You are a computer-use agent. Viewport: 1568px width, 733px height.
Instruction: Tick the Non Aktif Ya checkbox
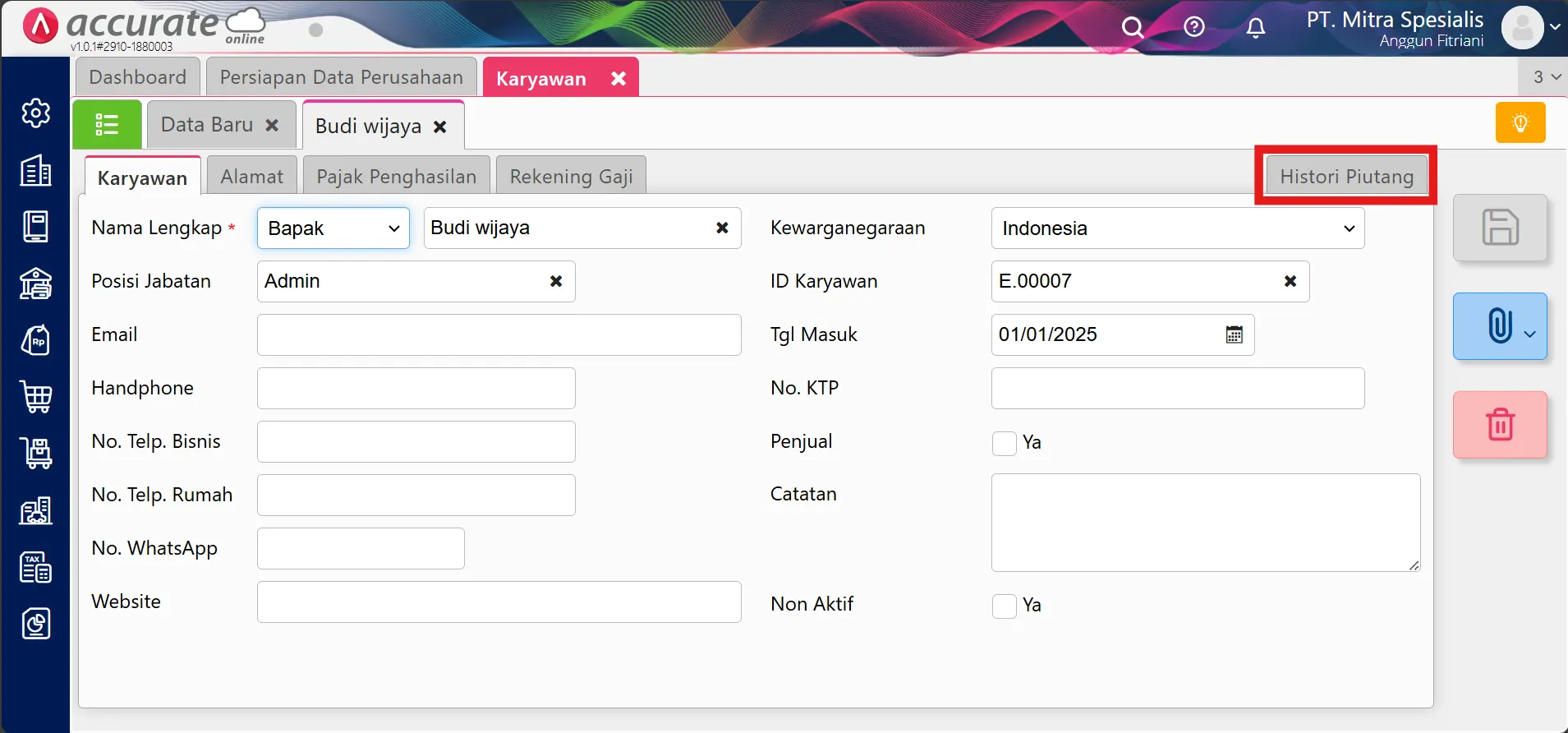click(1005, 606)
